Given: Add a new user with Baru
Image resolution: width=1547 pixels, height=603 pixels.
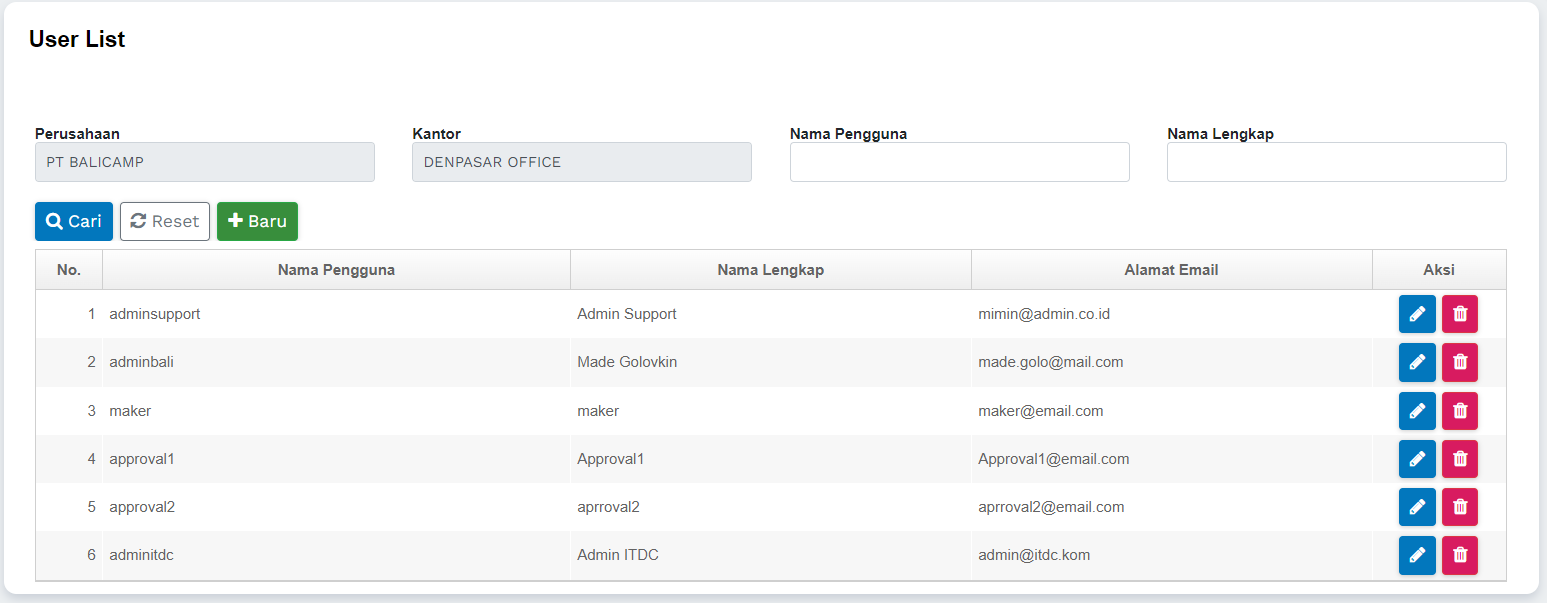Looking at the screenshot, I should click(257, 221).
